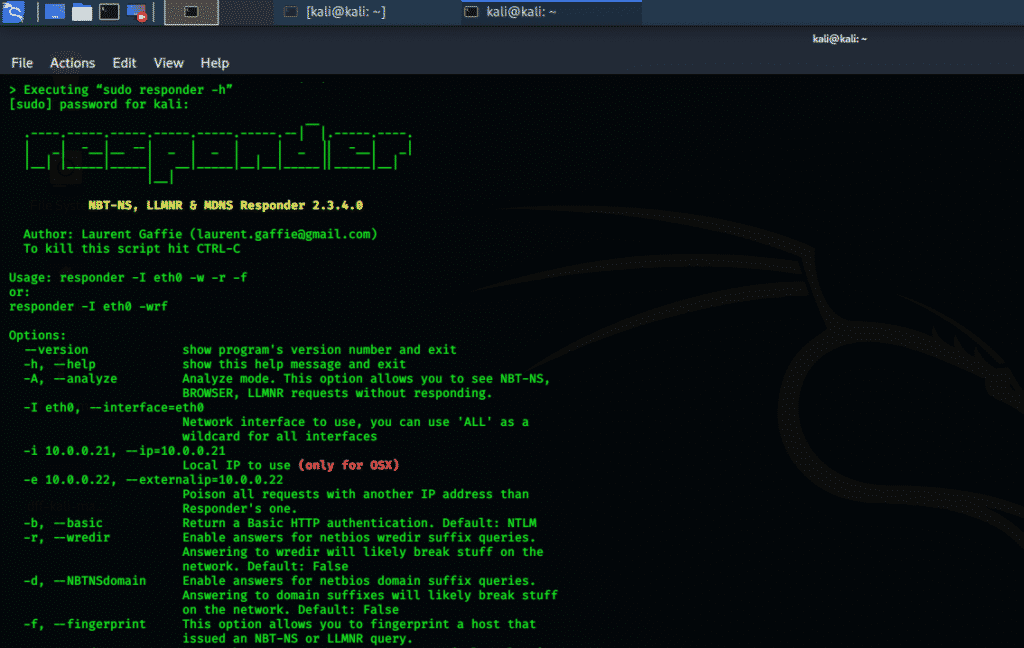Click the '-d, --NBTNSdomain' option text
Image resolution: width=1024 pixels, height=648 pixels.
85,580
